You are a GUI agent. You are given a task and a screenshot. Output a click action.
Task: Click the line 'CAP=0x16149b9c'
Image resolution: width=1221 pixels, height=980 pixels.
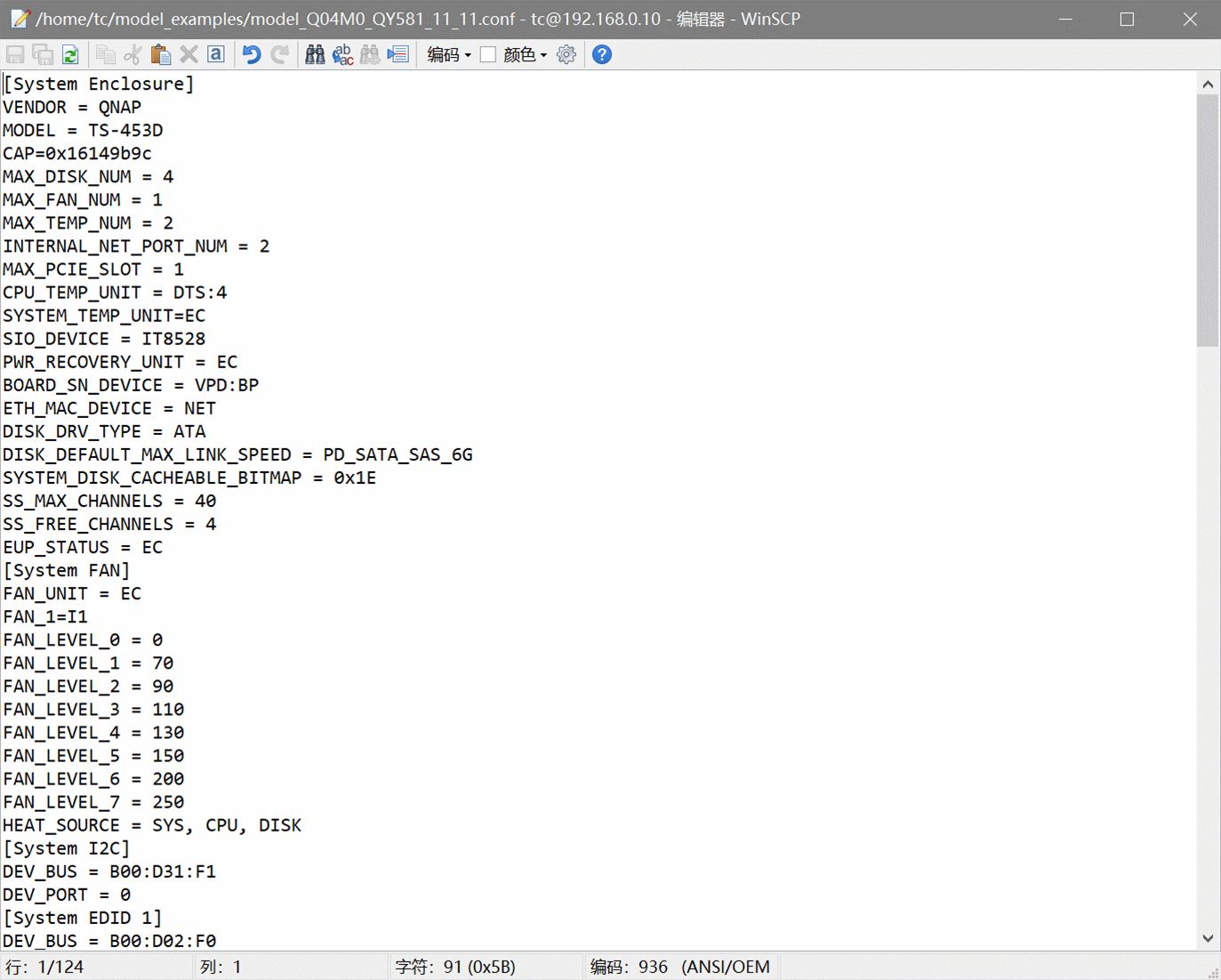[x=77, y=153]
